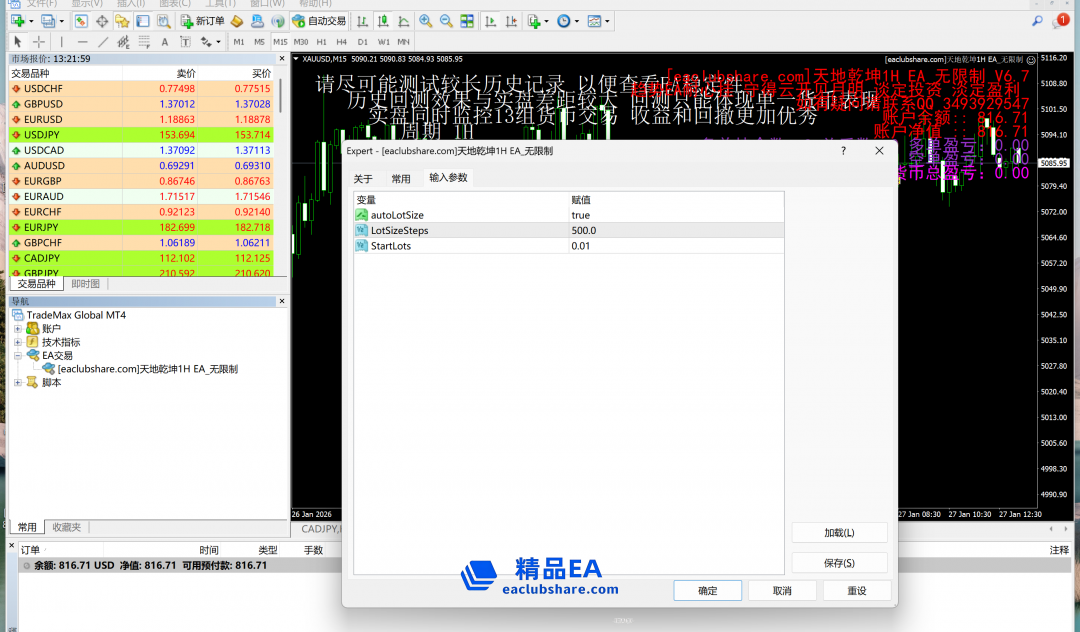Open 新订单 new order window

[x=203, y=21]
